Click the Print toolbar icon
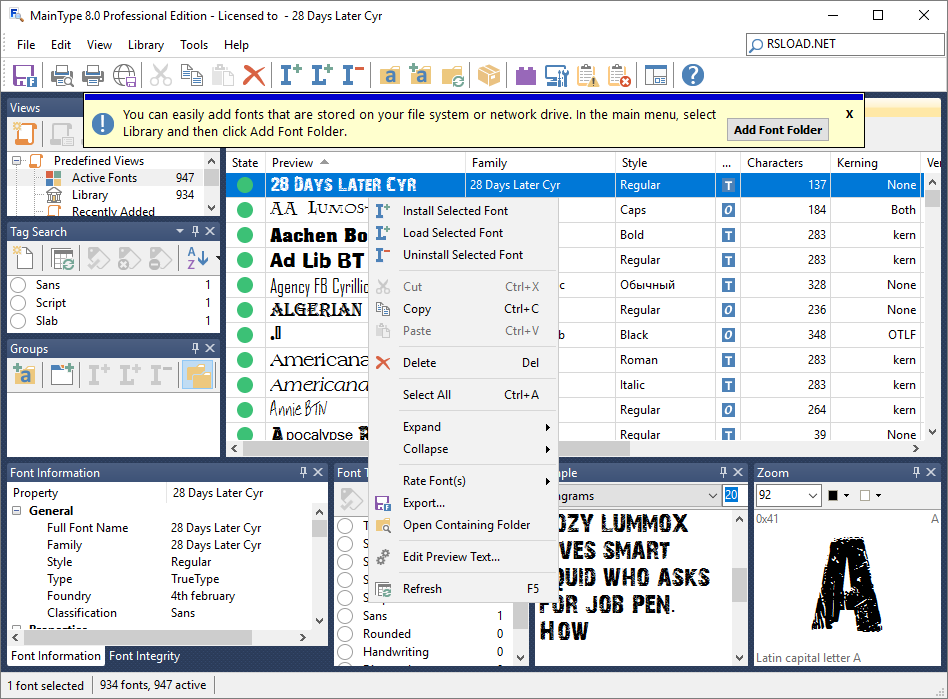Viewport: 948px width, 699px height. click(93, 76)
